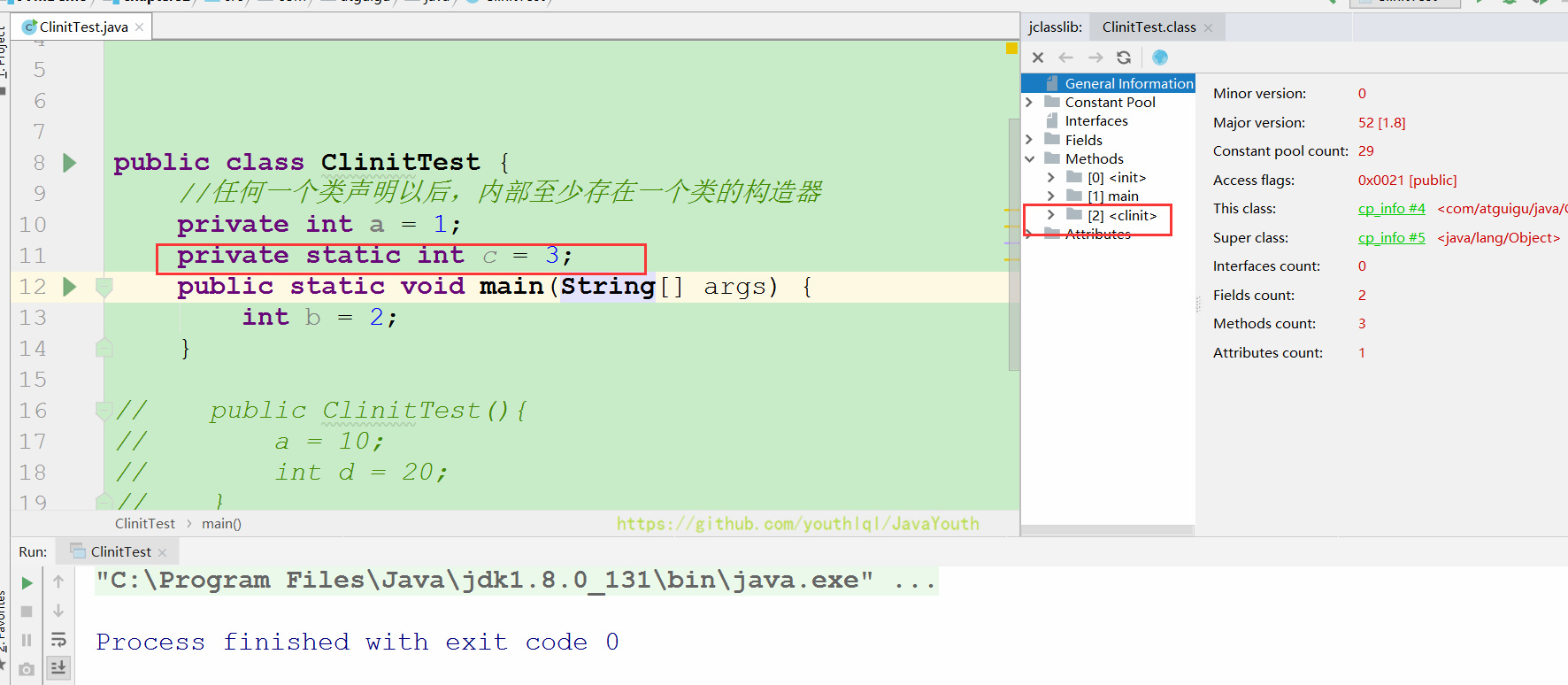Rerun ClinitTest with the green run icon

coord(27,583)
